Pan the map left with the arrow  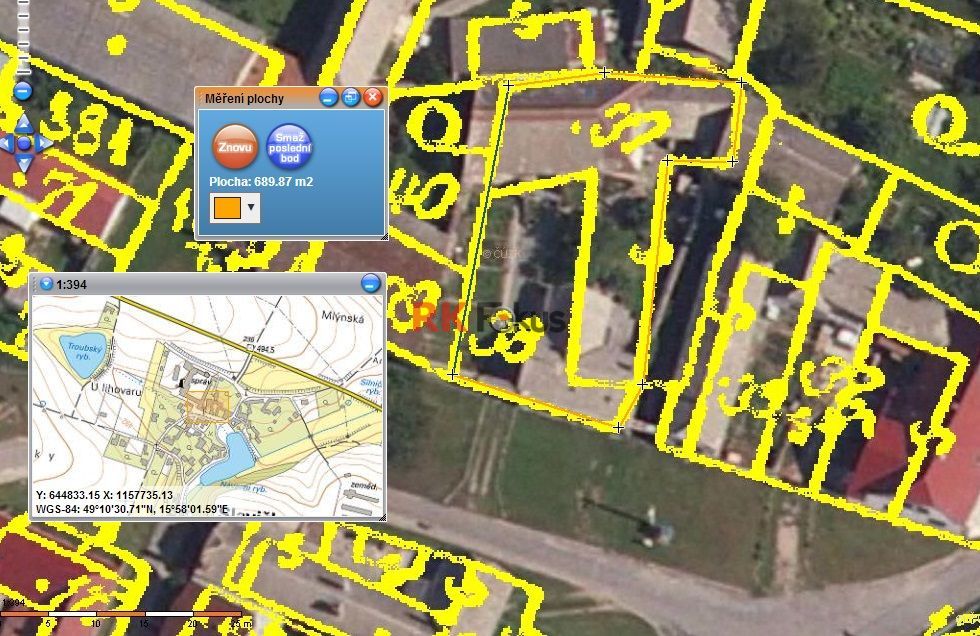[6, 144]
